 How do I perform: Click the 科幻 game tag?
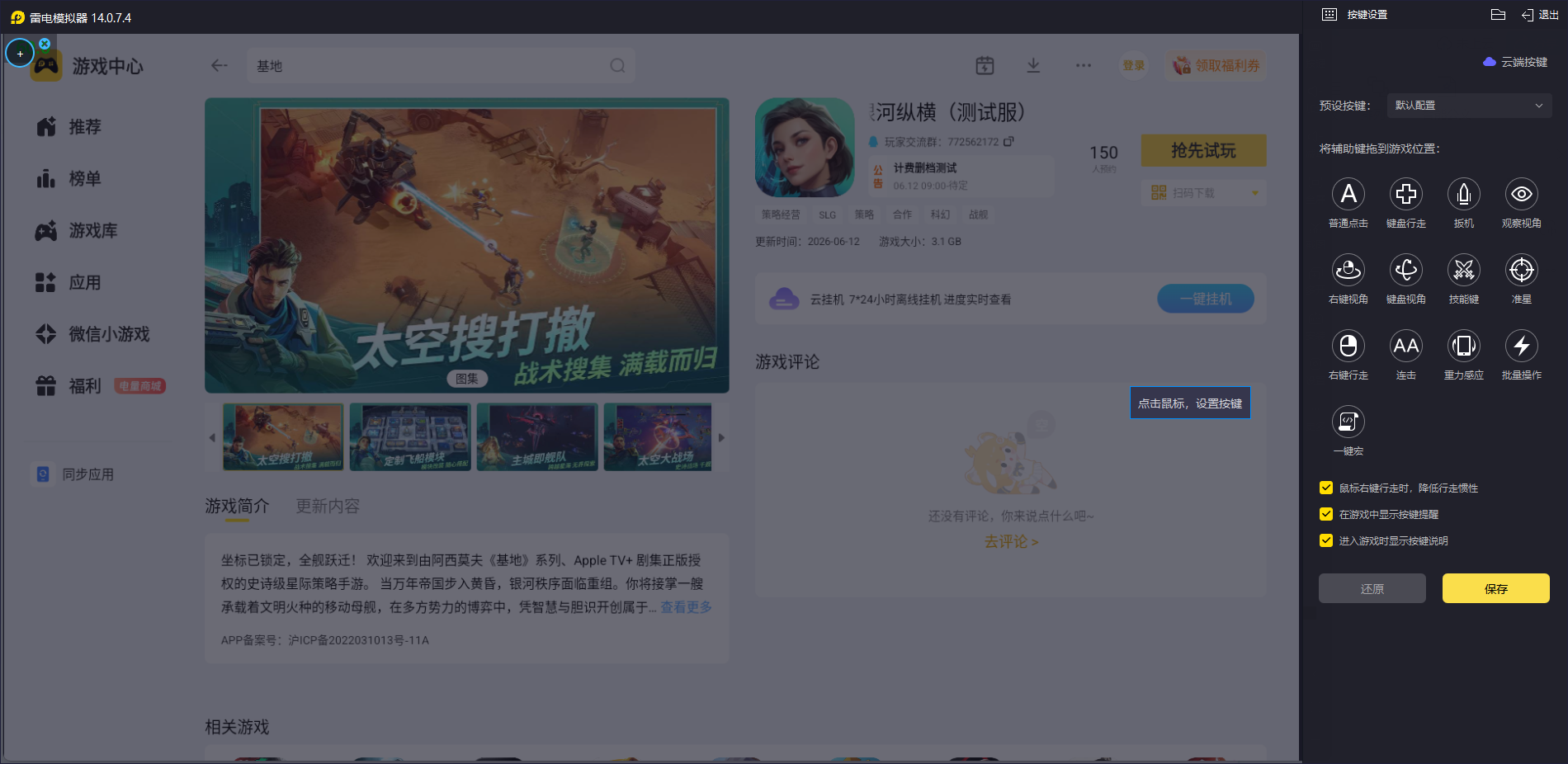pyautogui.click(x=941, y=215)
